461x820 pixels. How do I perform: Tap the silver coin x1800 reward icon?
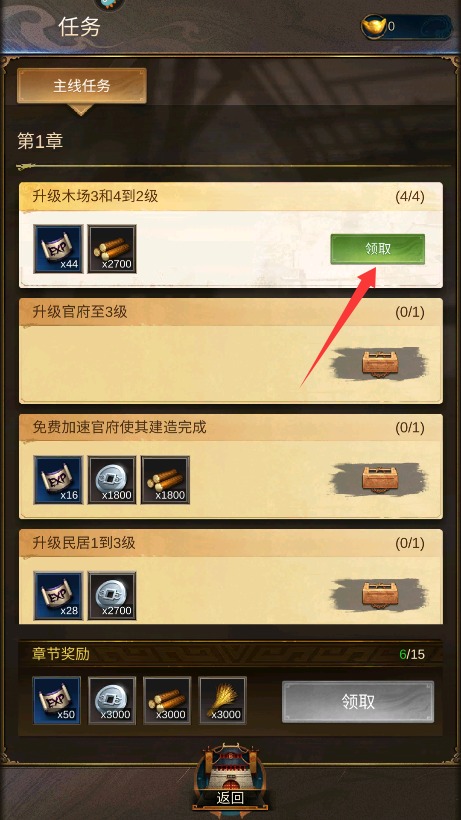pos(112,480)
